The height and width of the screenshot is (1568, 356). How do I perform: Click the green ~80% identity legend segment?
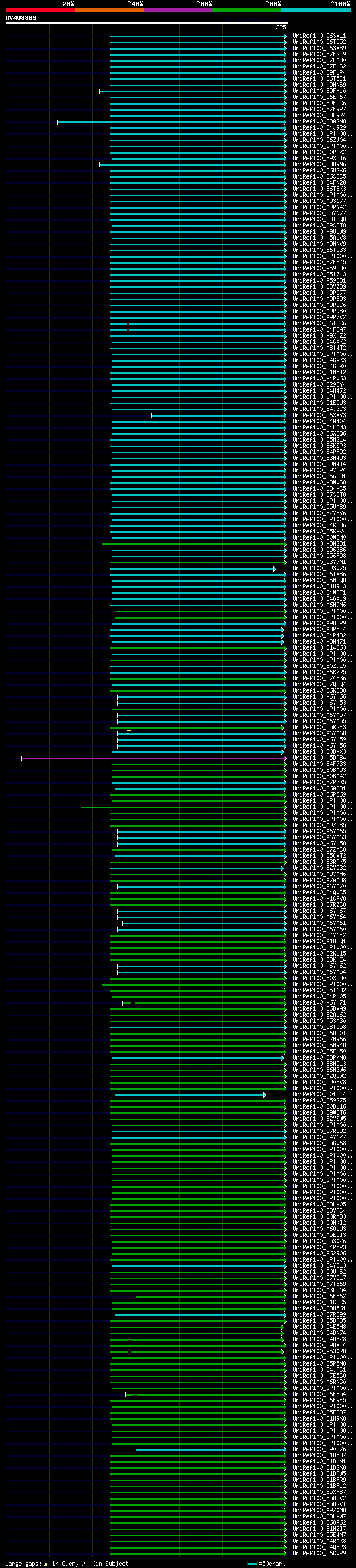pyautogui.click(x=247, y=10)
